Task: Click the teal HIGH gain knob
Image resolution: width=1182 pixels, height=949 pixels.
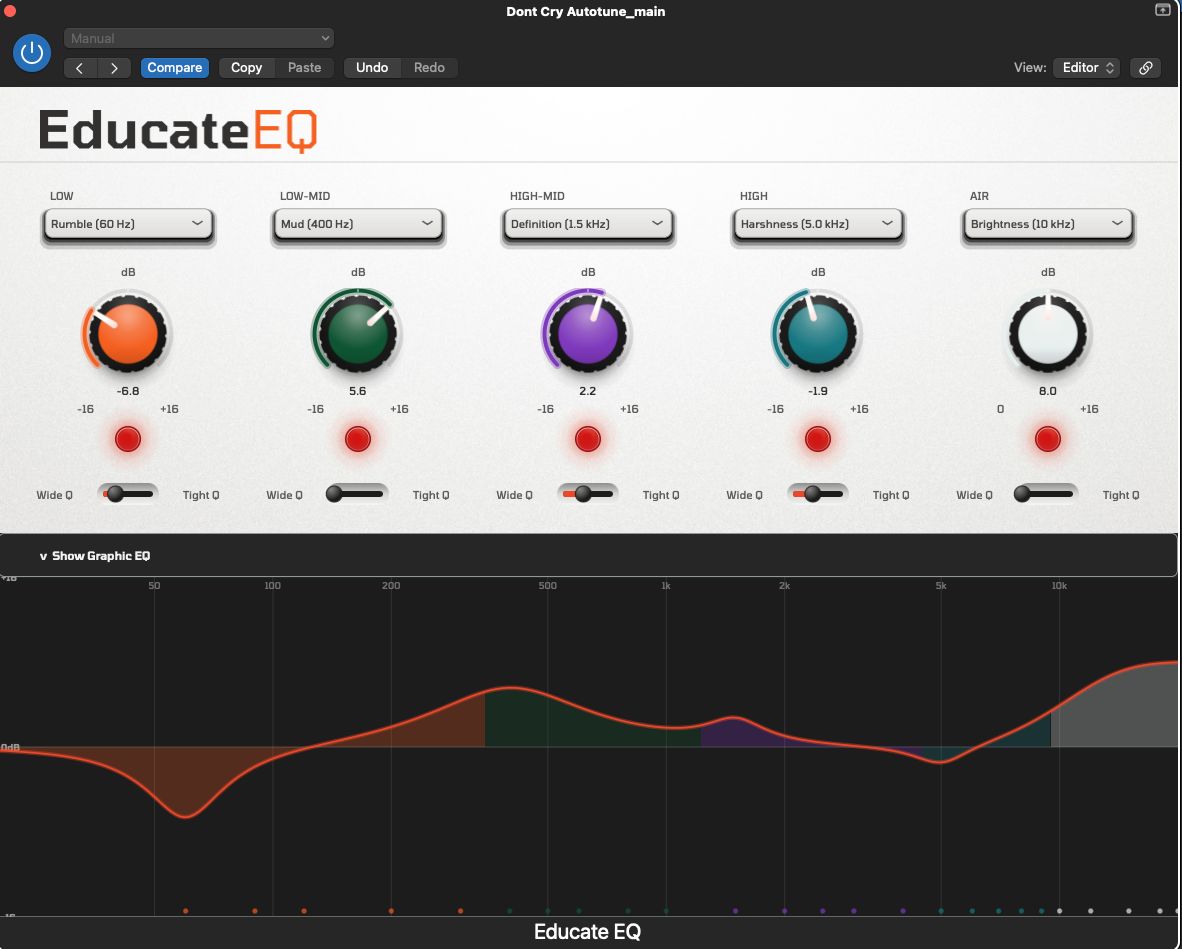Action: point(817,333)
